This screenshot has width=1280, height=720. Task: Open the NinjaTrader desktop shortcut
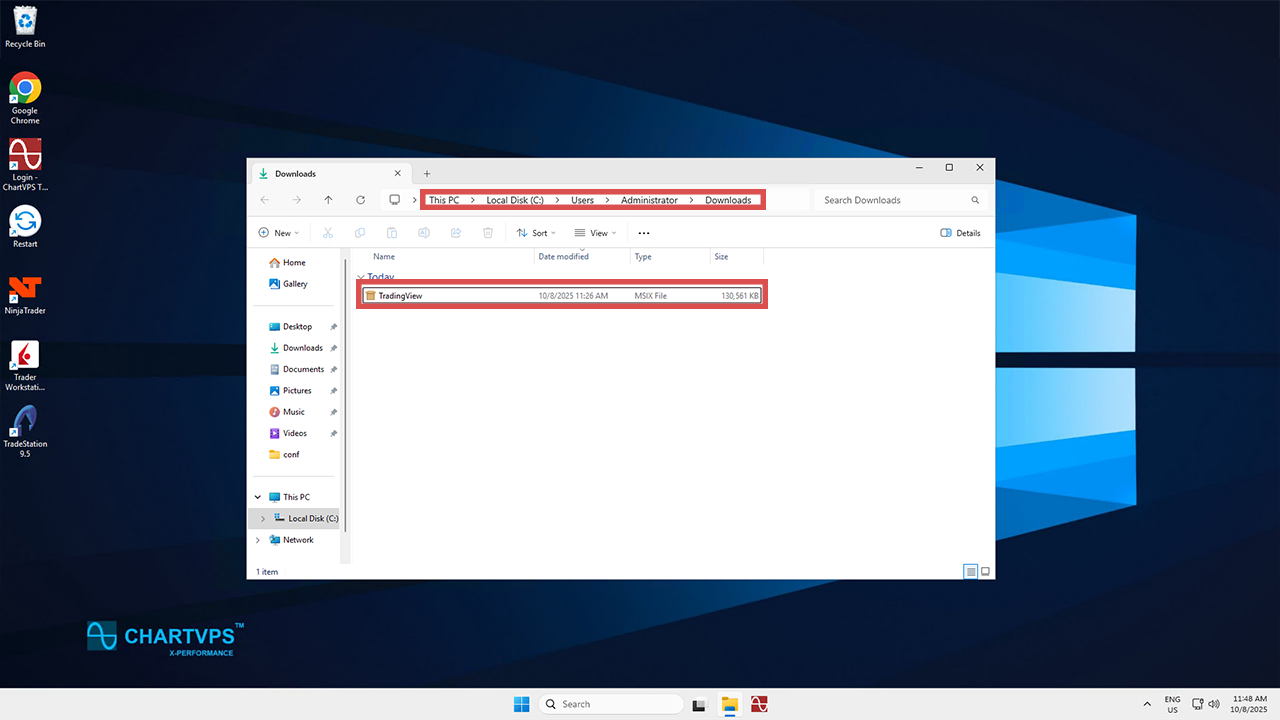click(x=25, y=290)
